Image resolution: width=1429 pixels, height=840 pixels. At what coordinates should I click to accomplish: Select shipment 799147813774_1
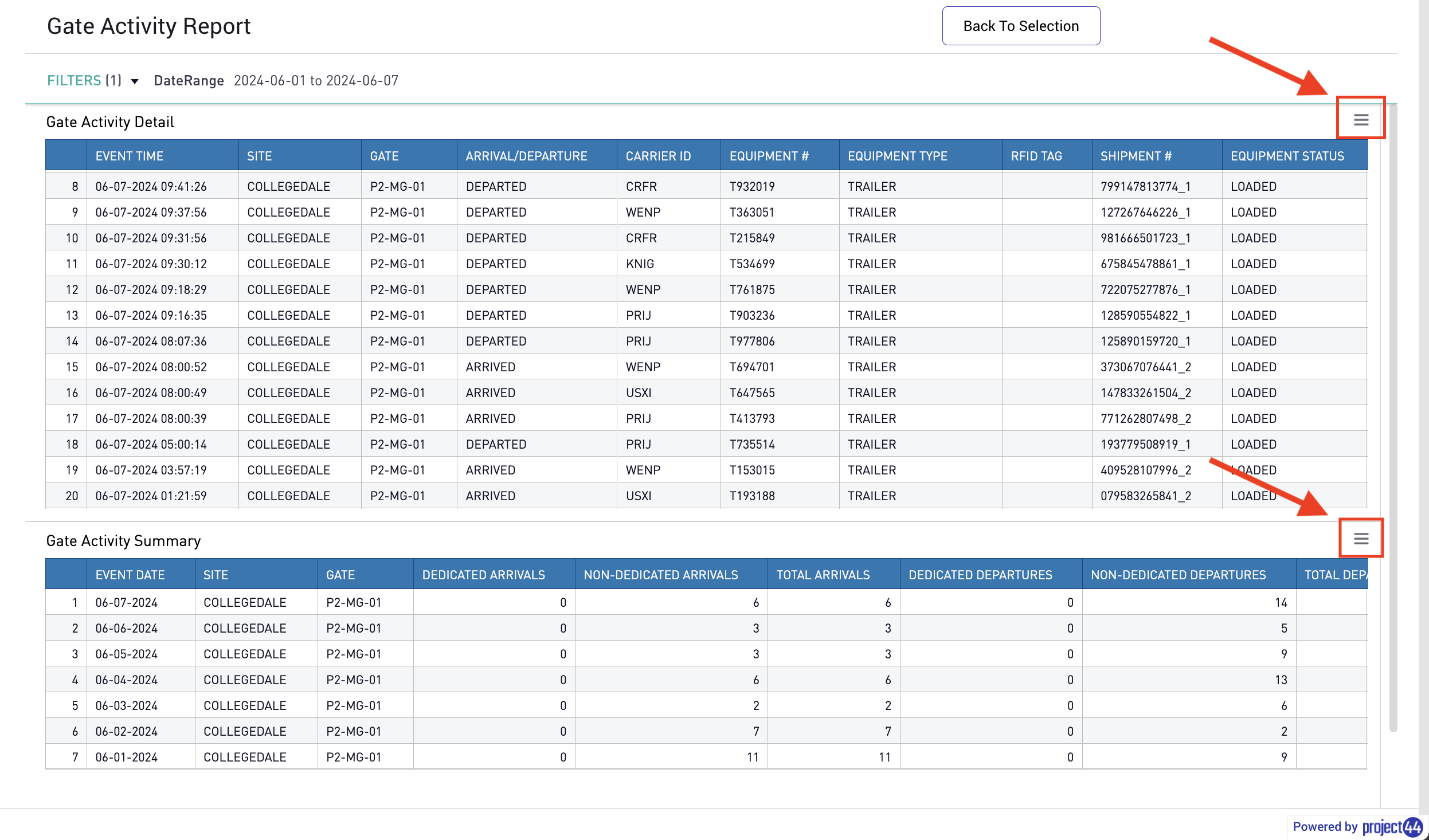[1145, 186]
